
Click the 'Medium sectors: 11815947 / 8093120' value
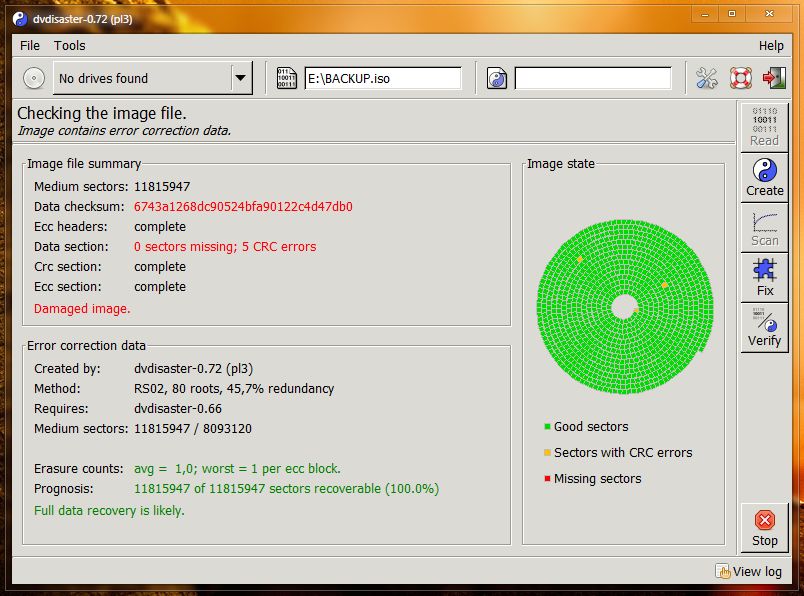[x=193, y=429]
